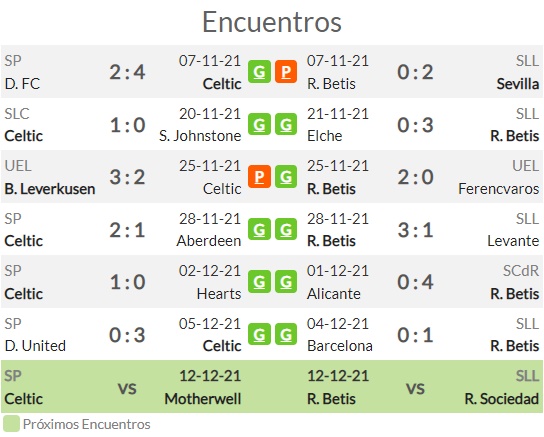Viewport: 544px width, 437px height.
Task: Click the G badge for Elche vs R. Betis
Action: click(286, 125)
